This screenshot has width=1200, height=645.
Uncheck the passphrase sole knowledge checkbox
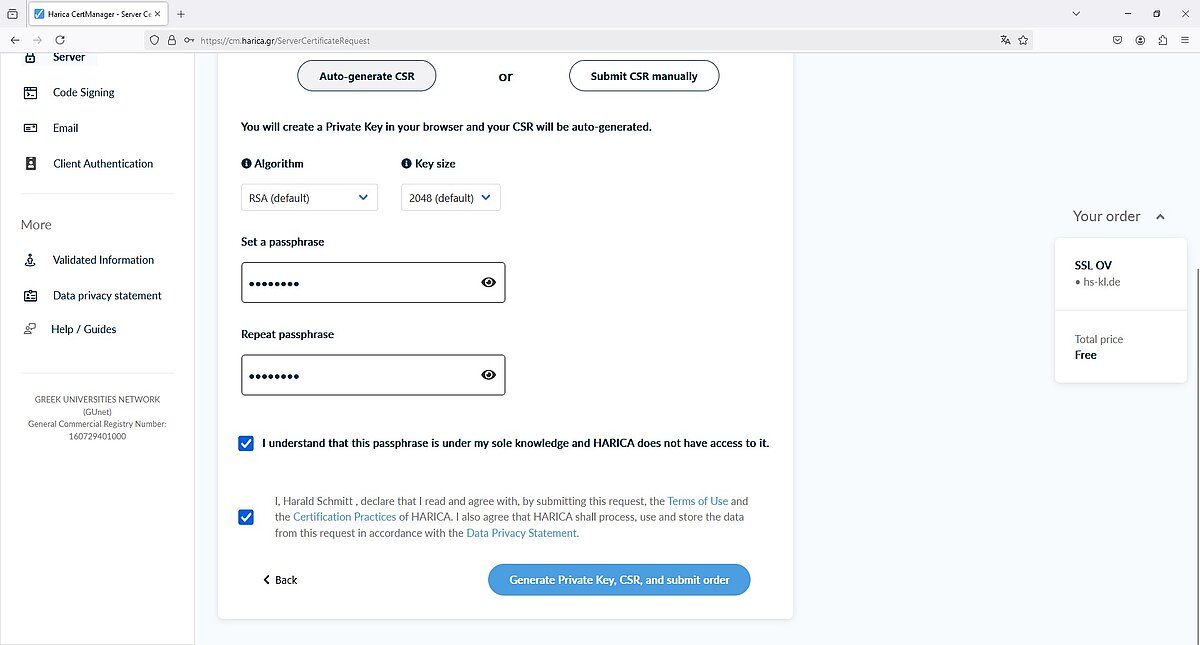click(246, 443)
